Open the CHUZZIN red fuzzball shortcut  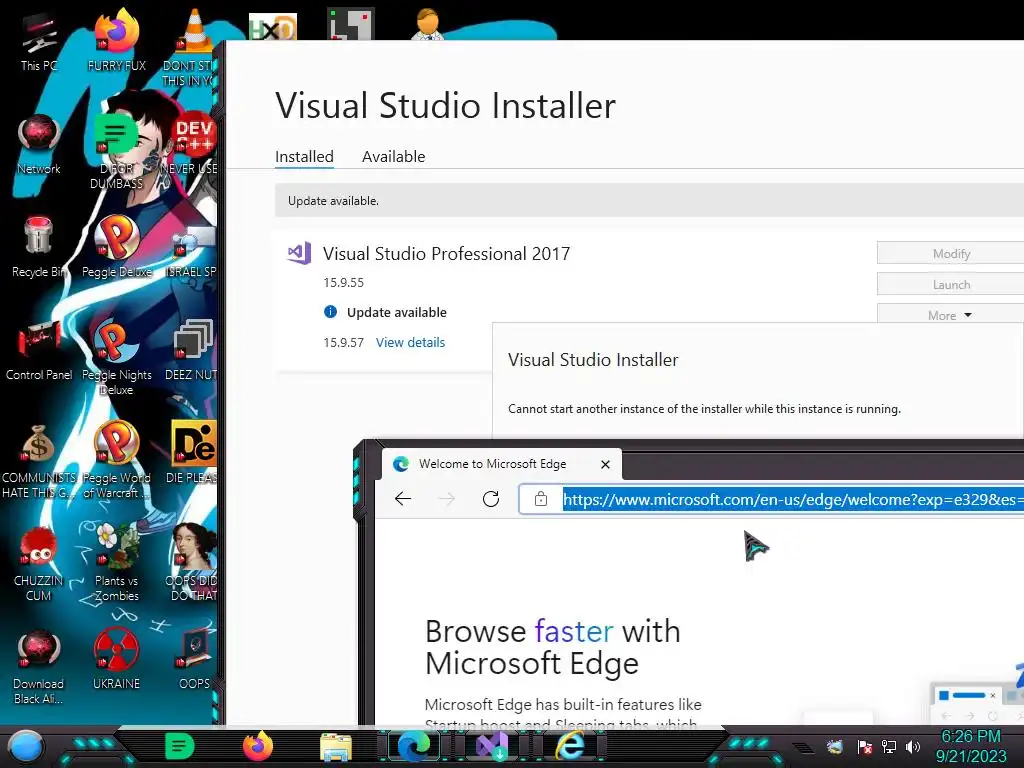pyautogui.click(x=39, y=563)
